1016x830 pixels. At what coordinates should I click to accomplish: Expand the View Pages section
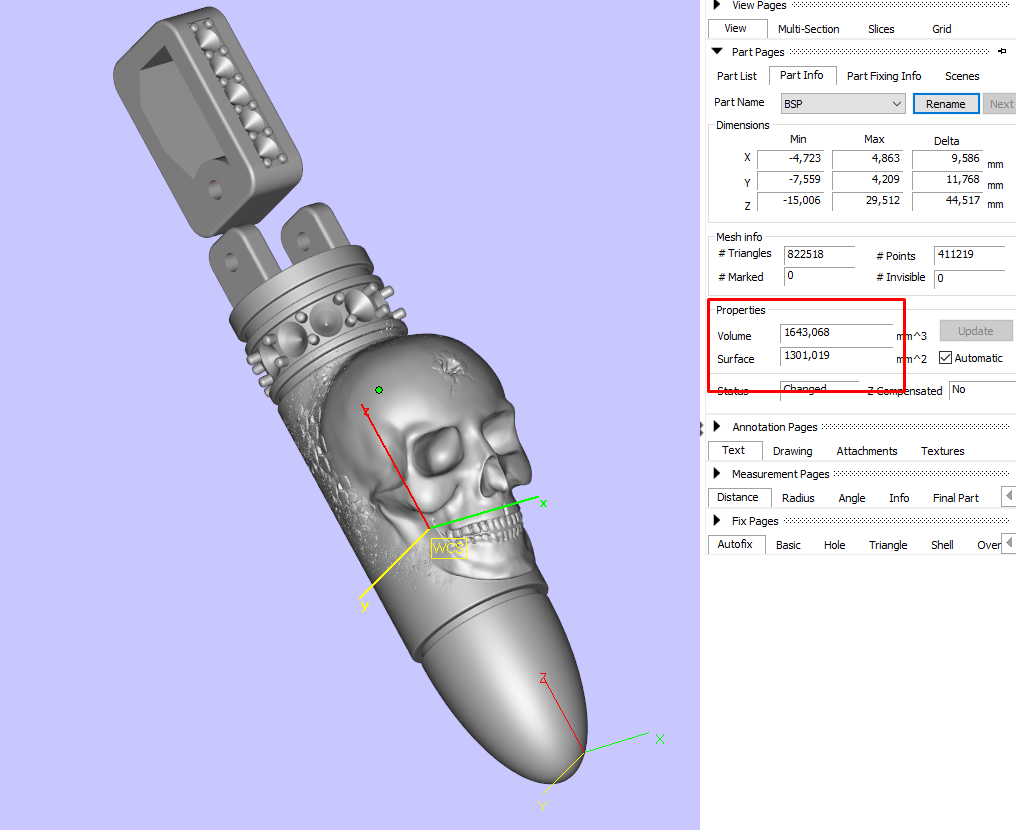(x=717, y=5)
